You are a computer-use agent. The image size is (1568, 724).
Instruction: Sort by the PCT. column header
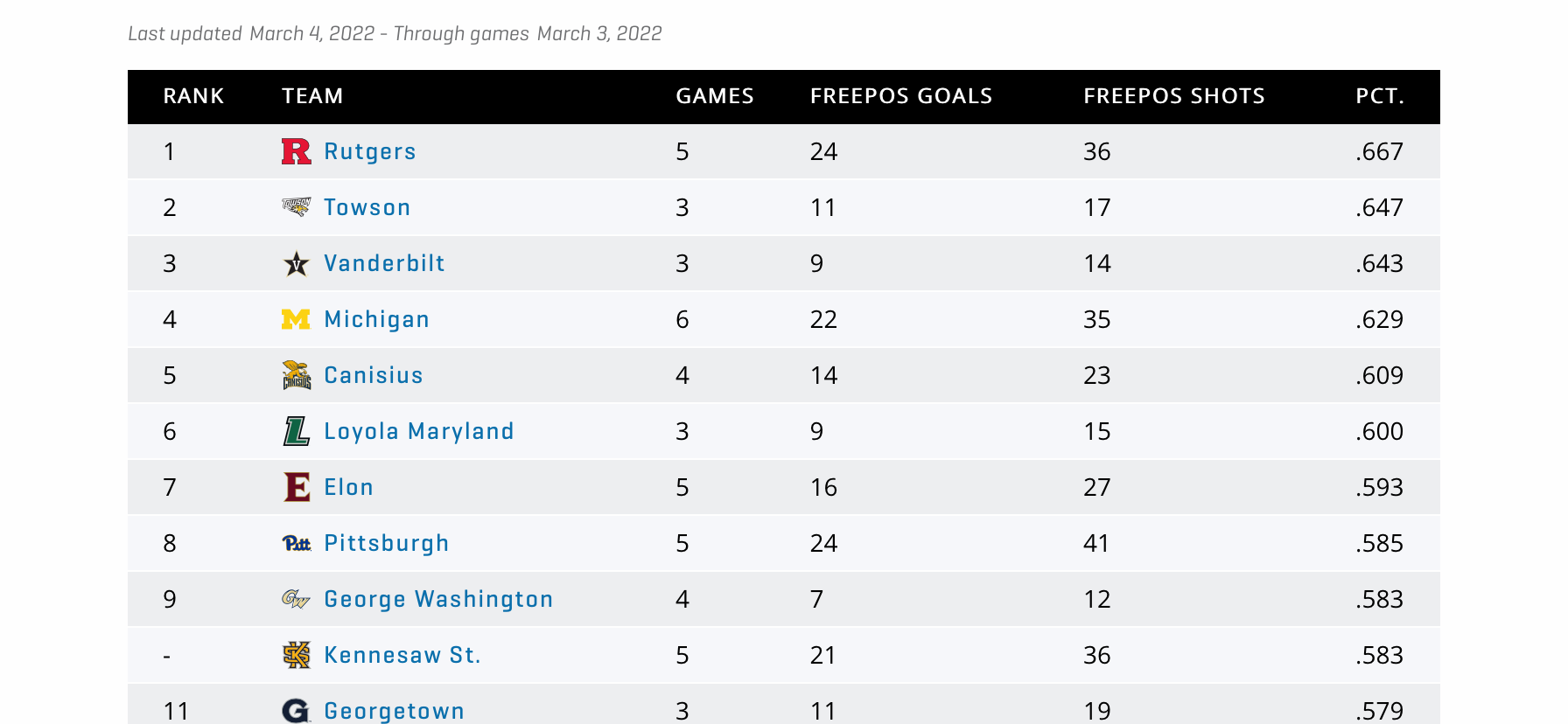(1379, 96)
